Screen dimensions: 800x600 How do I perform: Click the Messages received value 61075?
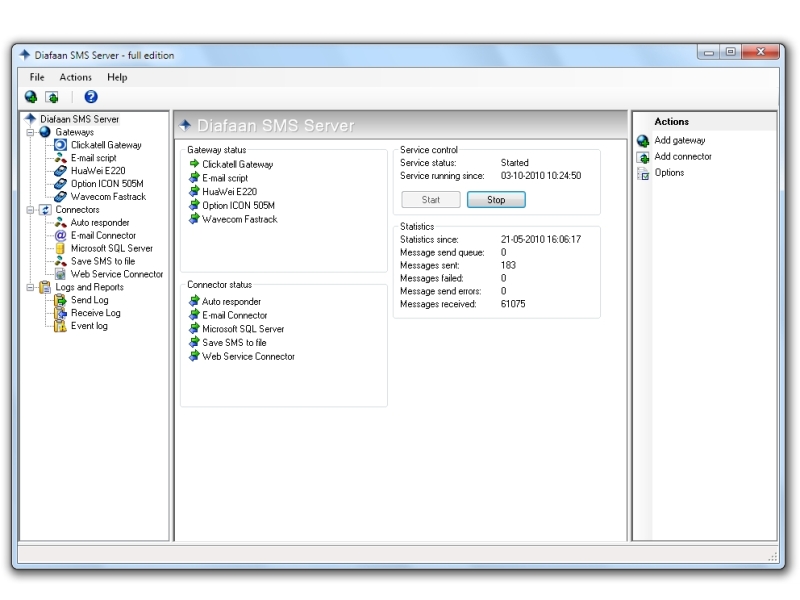click(x=513, y=304)
